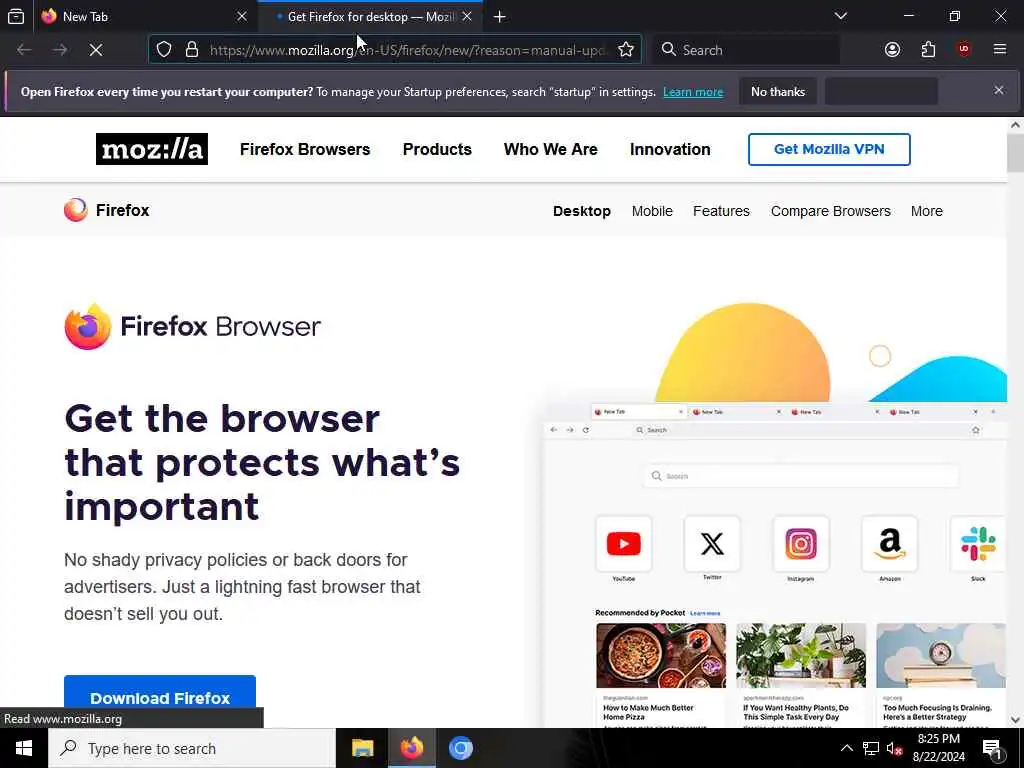Click the Slack tile in illustration
Image resolution: width=1024 pixels, height=768 pixels.
[x=978, y=543]
